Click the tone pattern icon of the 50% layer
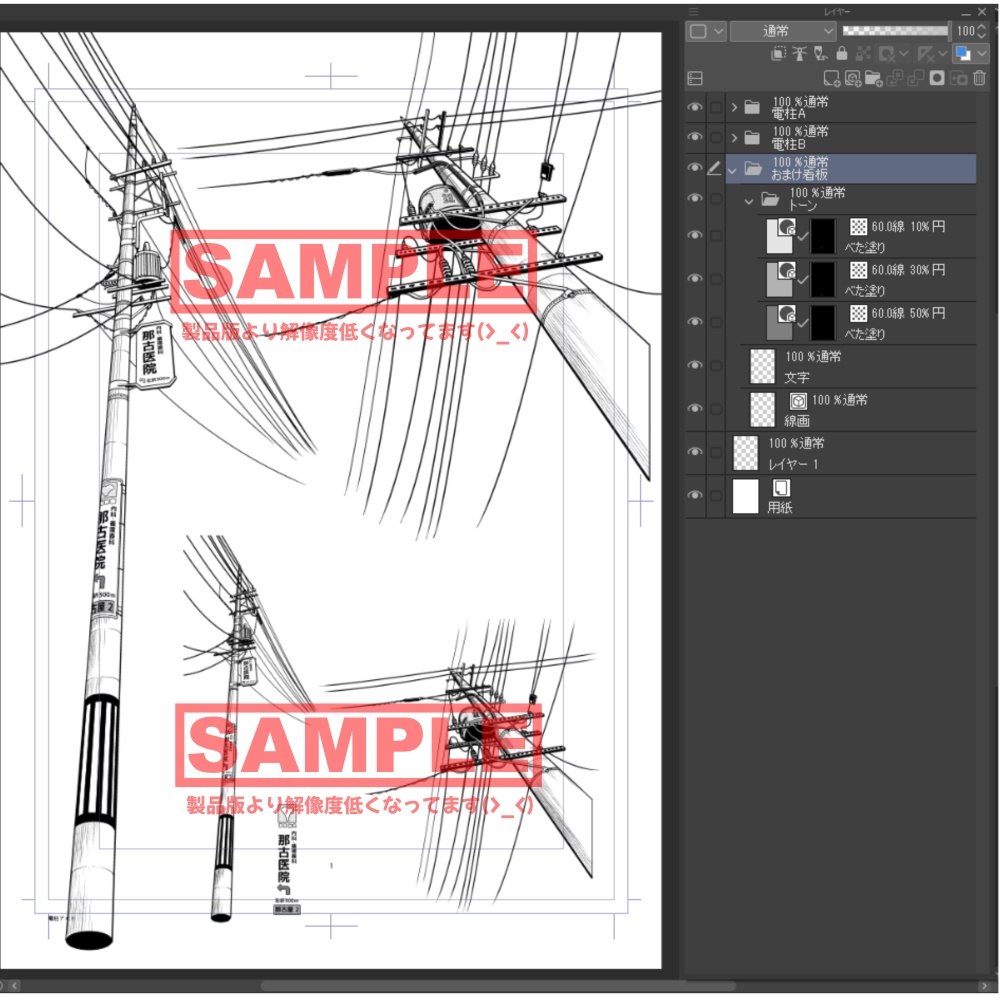This screenshot has width=1000, height=1000. (x=858, y=313)
